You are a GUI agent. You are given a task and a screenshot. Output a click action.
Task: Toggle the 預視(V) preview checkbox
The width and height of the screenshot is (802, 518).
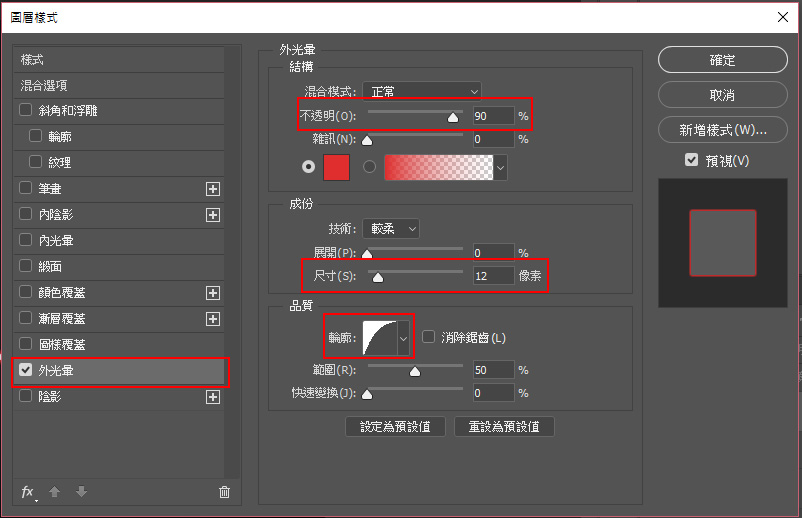[x=692, y=160]
